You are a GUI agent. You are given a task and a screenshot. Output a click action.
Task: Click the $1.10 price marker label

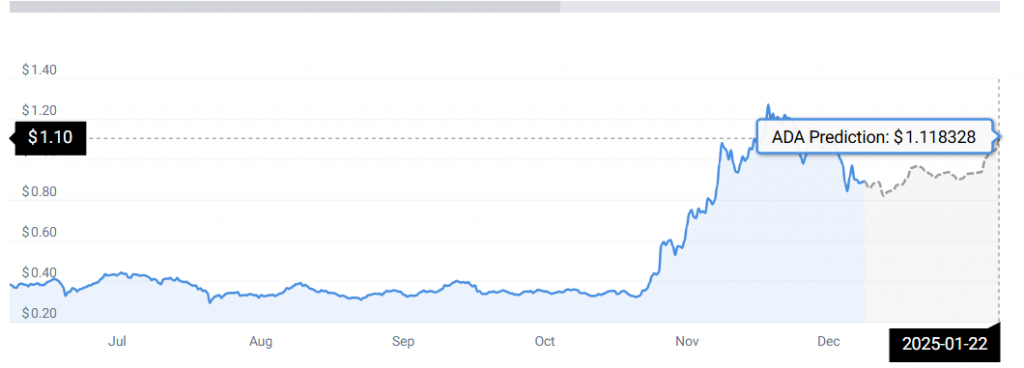[x=50, y=138]
